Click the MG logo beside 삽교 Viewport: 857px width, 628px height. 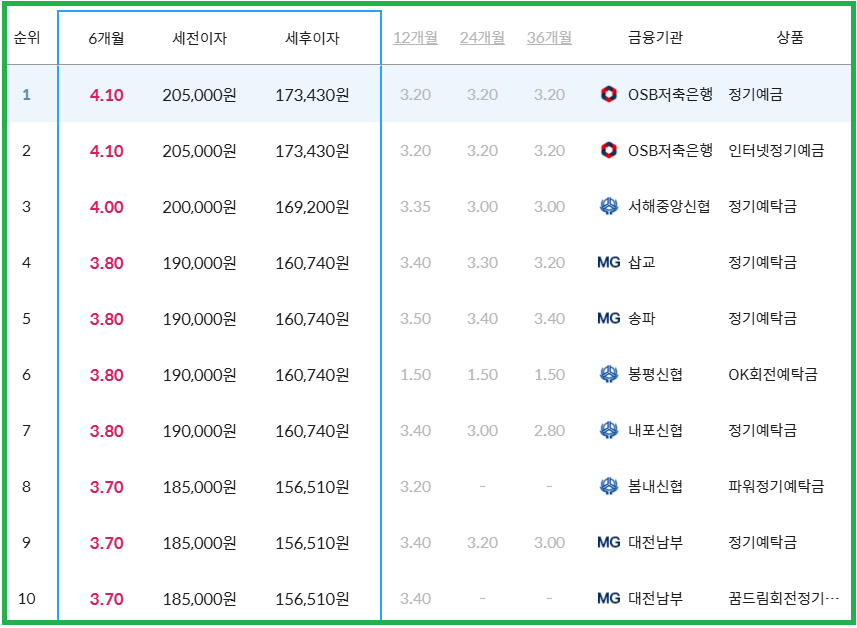(608, 262)
